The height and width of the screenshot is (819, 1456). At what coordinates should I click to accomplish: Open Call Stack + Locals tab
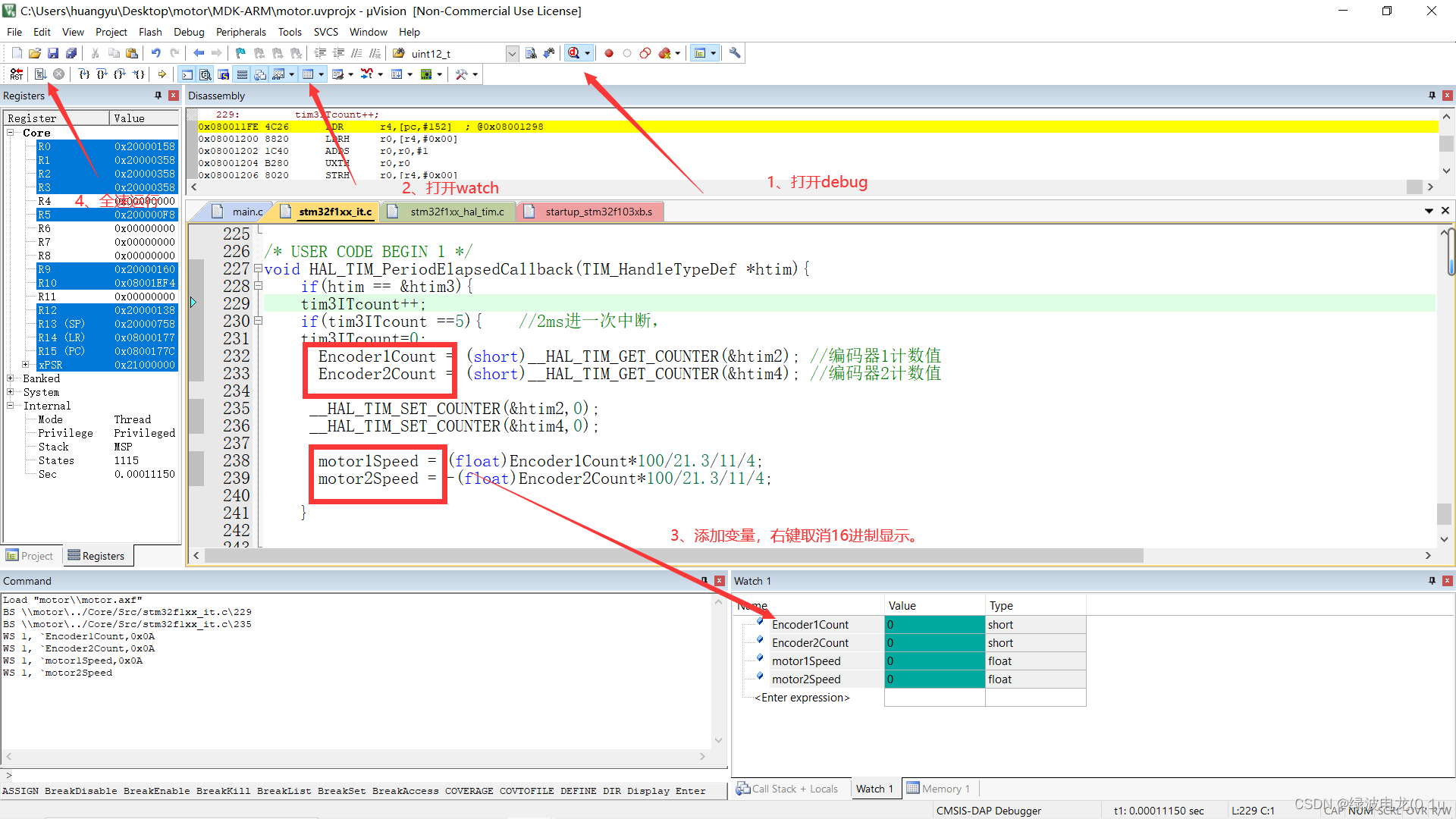click(x=788, y=789)
